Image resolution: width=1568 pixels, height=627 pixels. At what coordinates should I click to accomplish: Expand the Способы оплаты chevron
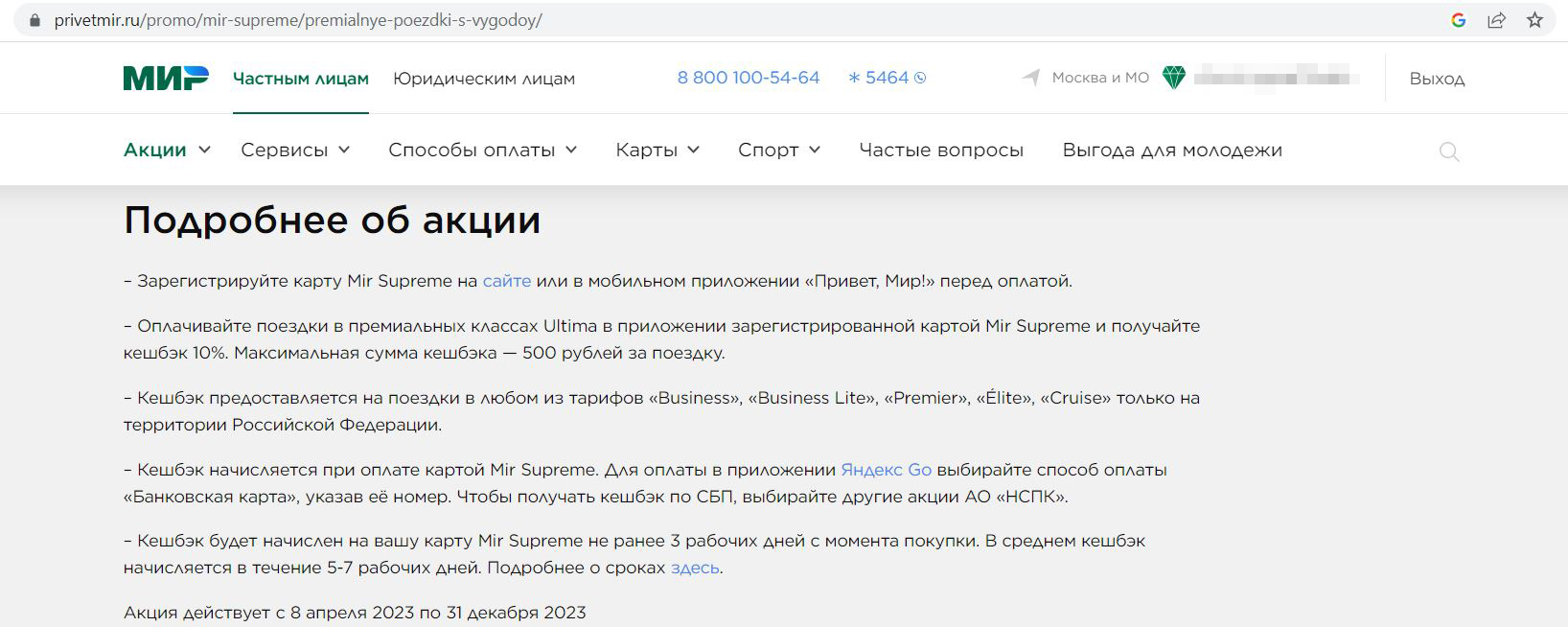click(571, 151)
